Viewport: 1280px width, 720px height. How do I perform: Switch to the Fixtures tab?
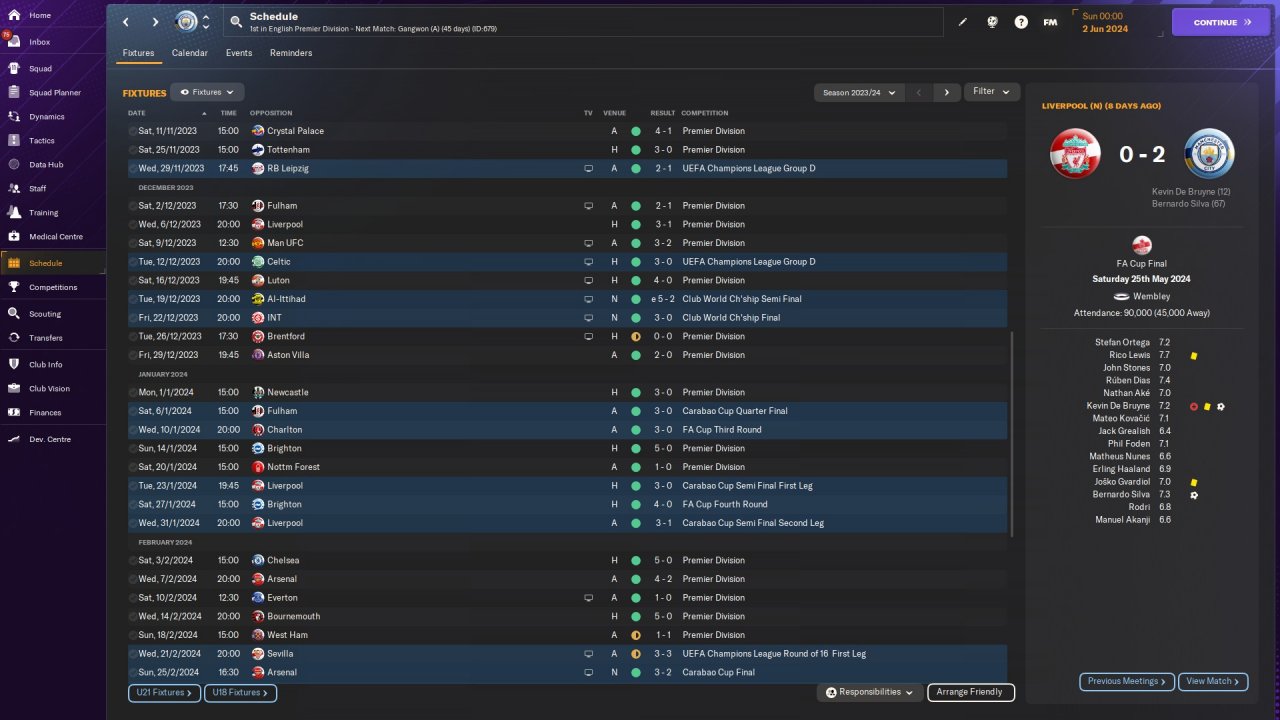[138, 53]
